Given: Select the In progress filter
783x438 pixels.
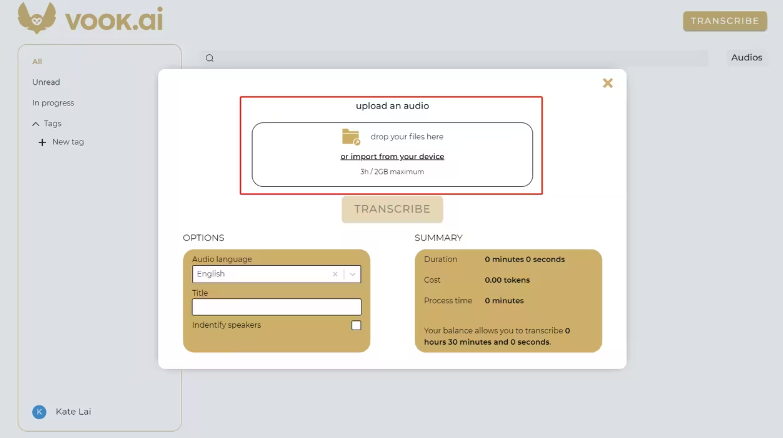Looking at the screenshot, I should coord(53,103).
